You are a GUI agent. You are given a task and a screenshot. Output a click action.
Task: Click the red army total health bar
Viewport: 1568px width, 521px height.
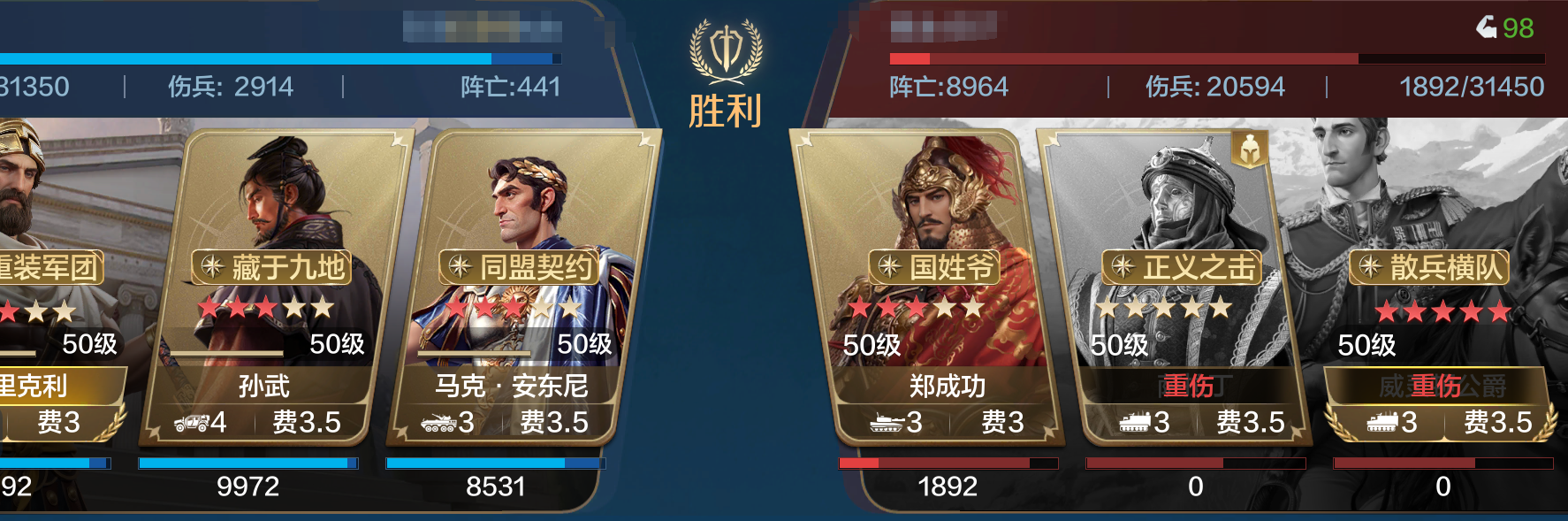(x=1217, y=59)
